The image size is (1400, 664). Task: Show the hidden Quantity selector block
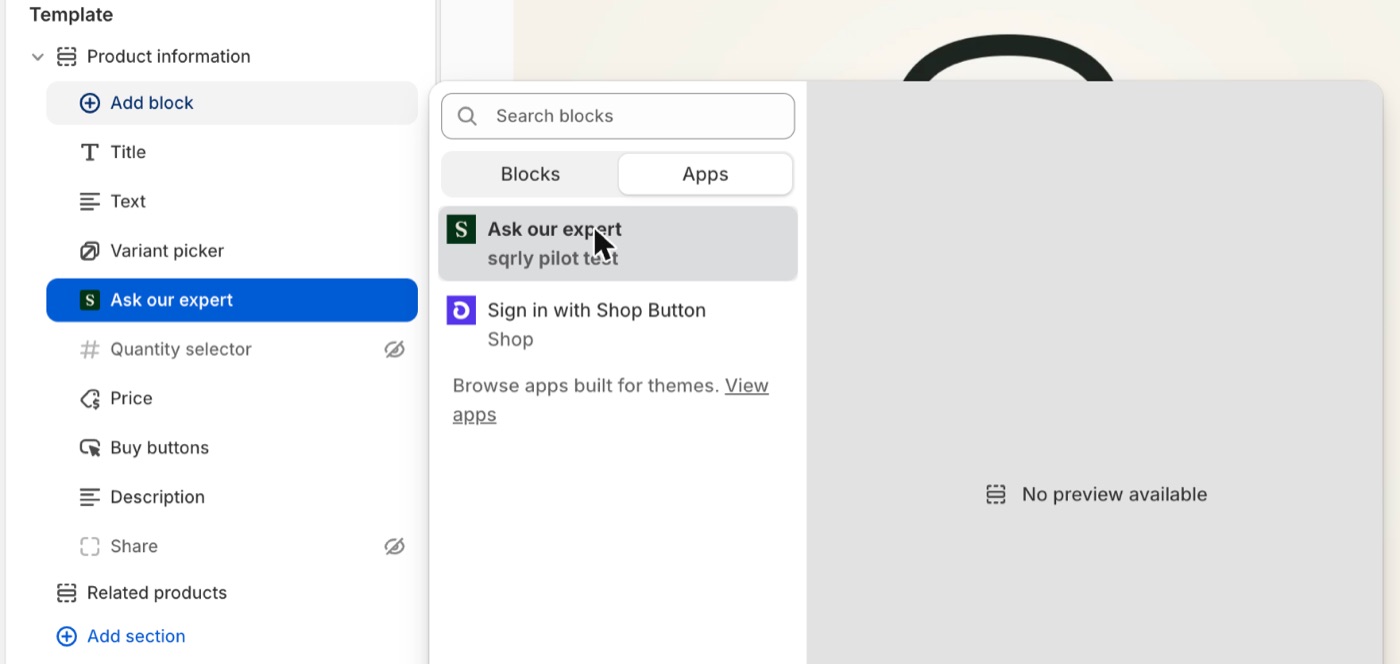[x=395, y=349]
